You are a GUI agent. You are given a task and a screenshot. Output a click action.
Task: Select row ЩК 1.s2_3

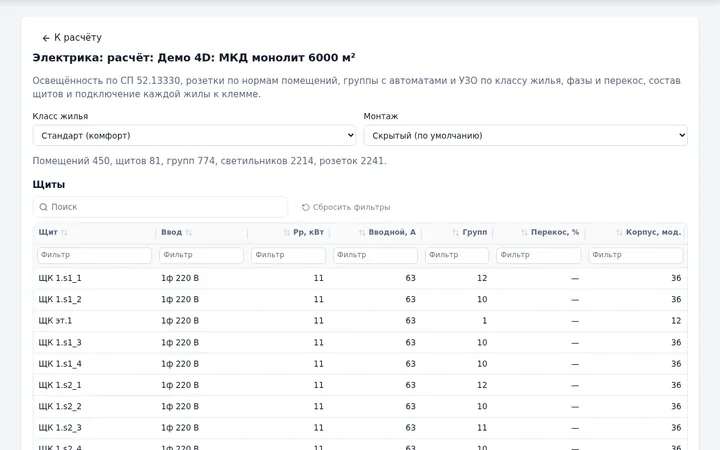(360, 428)
